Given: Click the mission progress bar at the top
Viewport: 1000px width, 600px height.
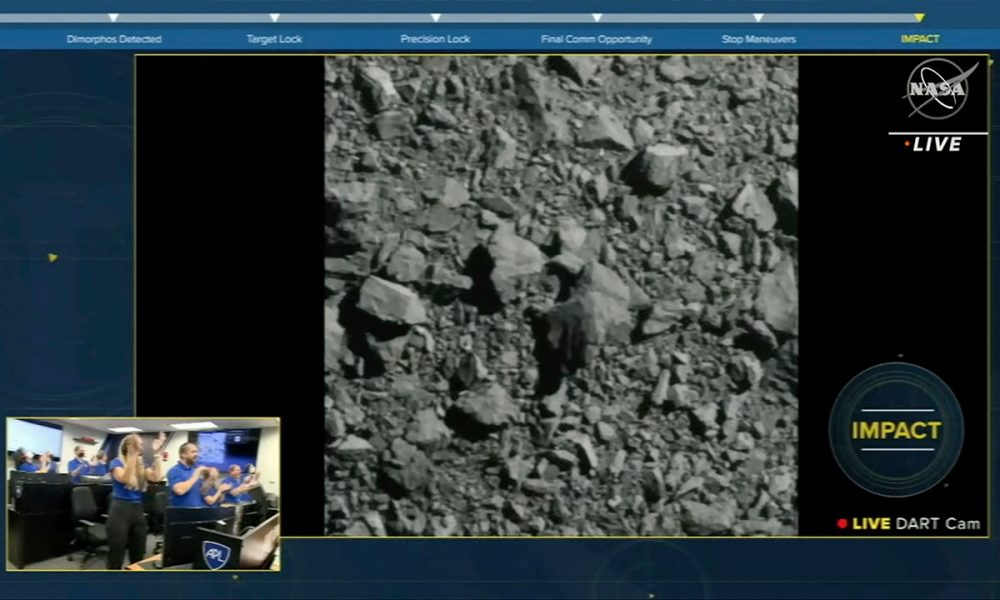Looking at the screenshot, I should pyautogui.click(x=500, y=16).
